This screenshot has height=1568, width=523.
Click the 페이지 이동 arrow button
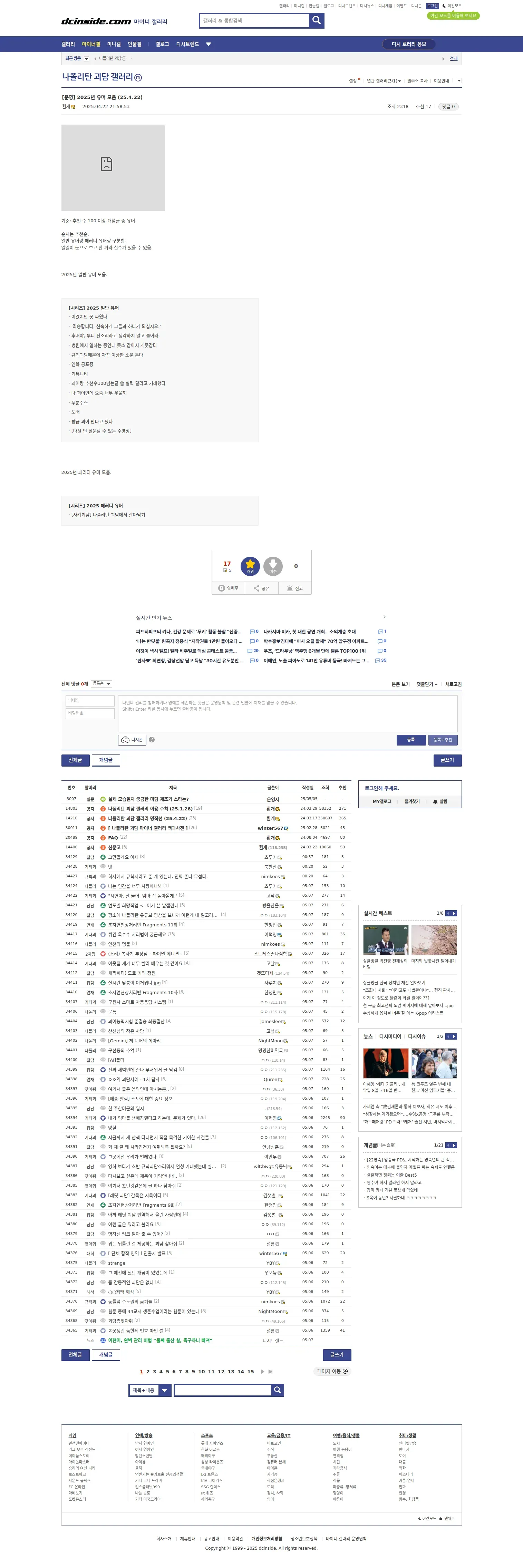tap(332, 1371)
